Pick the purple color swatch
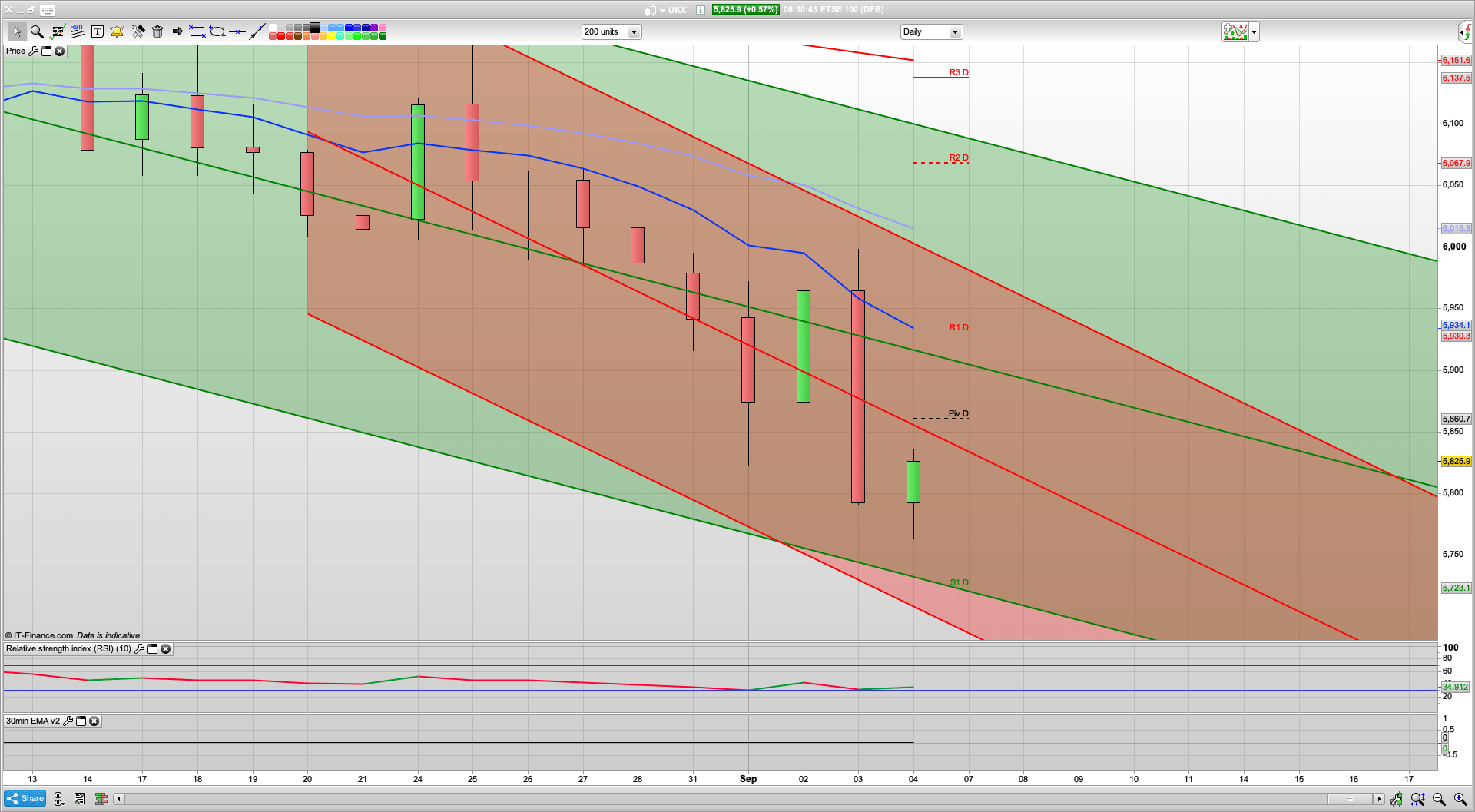Viewport: 1475px width, 812px height. [374, 28]
